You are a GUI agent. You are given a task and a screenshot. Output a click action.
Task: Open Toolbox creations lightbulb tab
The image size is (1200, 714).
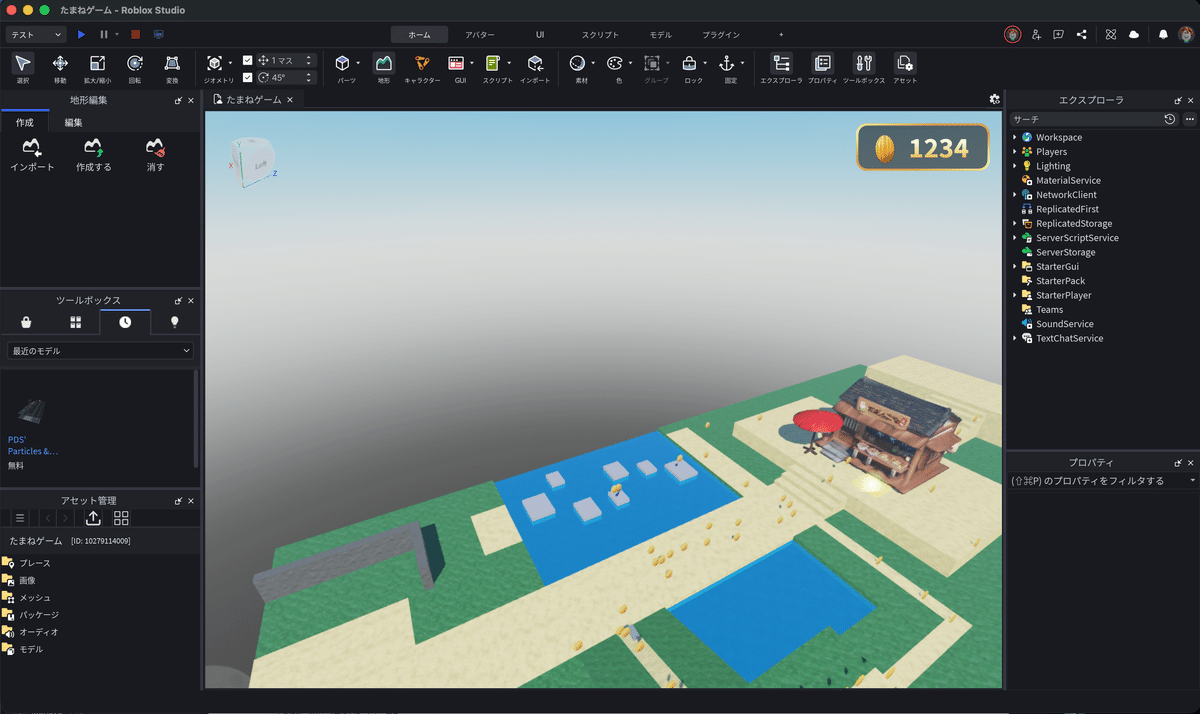[175, 322]
